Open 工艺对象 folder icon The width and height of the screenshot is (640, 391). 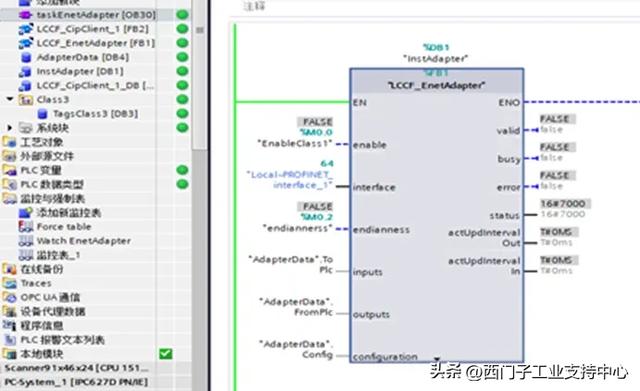[x=9, y=142]
